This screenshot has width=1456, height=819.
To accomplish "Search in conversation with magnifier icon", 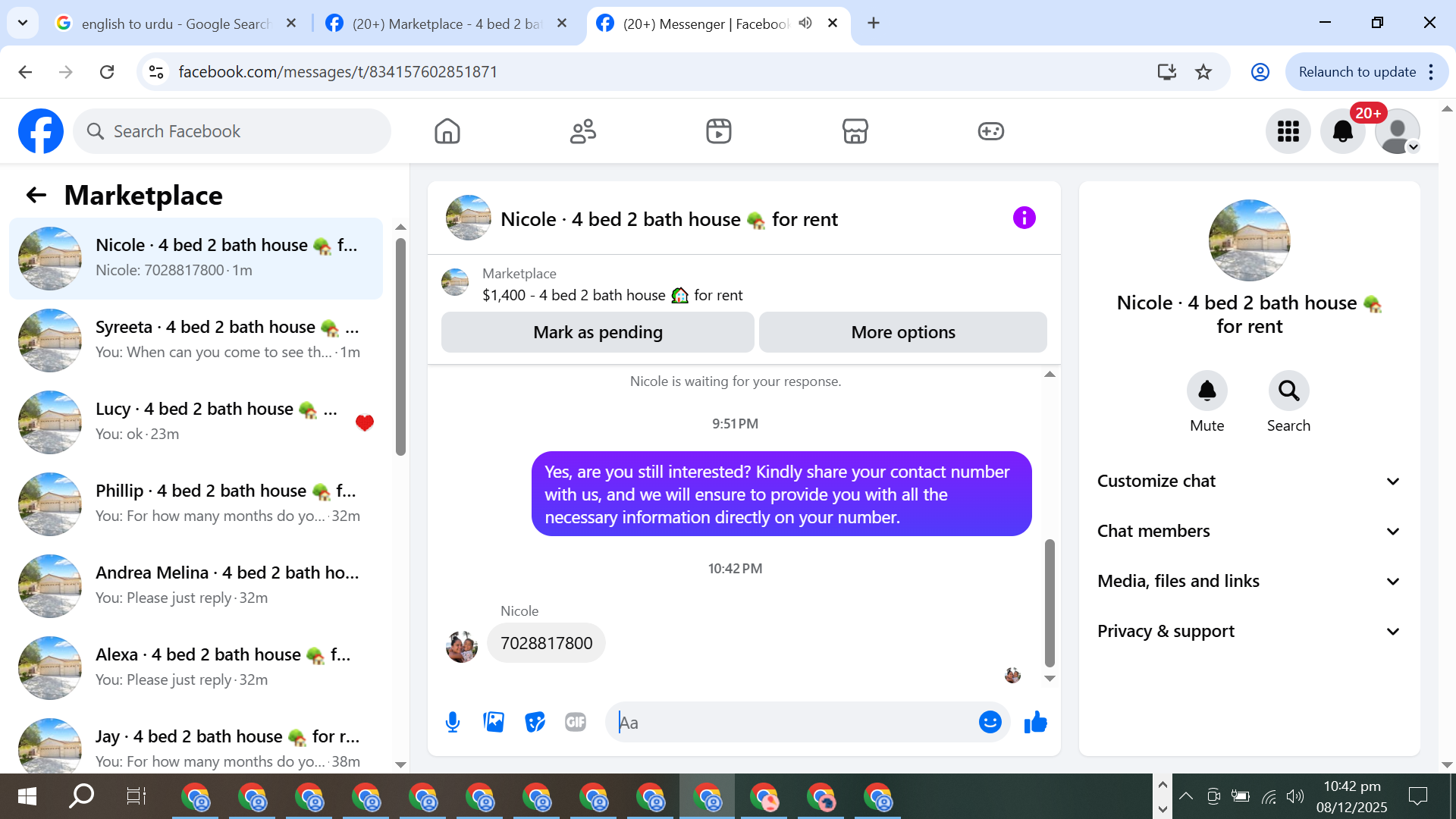I will (x=1288, y=391).
